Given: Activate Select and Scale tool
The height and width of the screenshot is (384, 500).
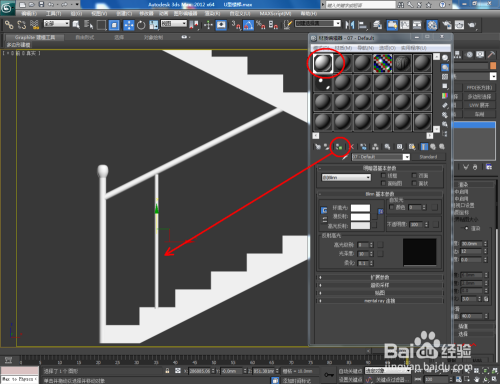Looking at the screenshot, I should [154, 25].
